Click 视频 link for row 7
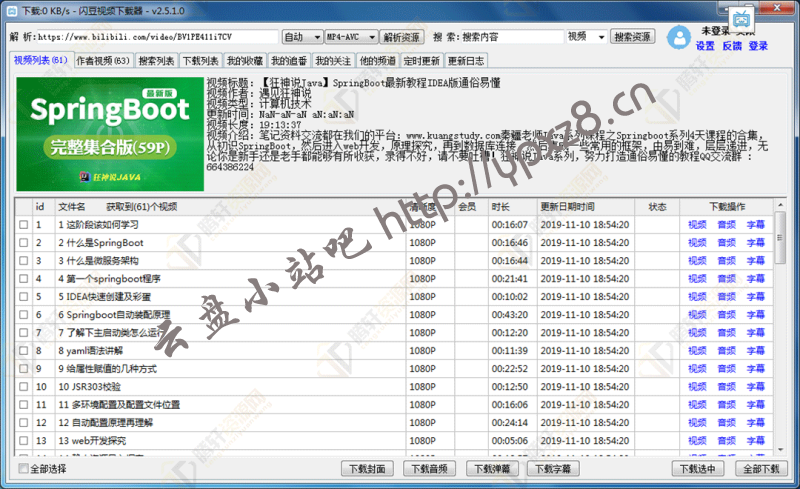The width and height of the screenshot is (800, 489). [x=697, y=332]
